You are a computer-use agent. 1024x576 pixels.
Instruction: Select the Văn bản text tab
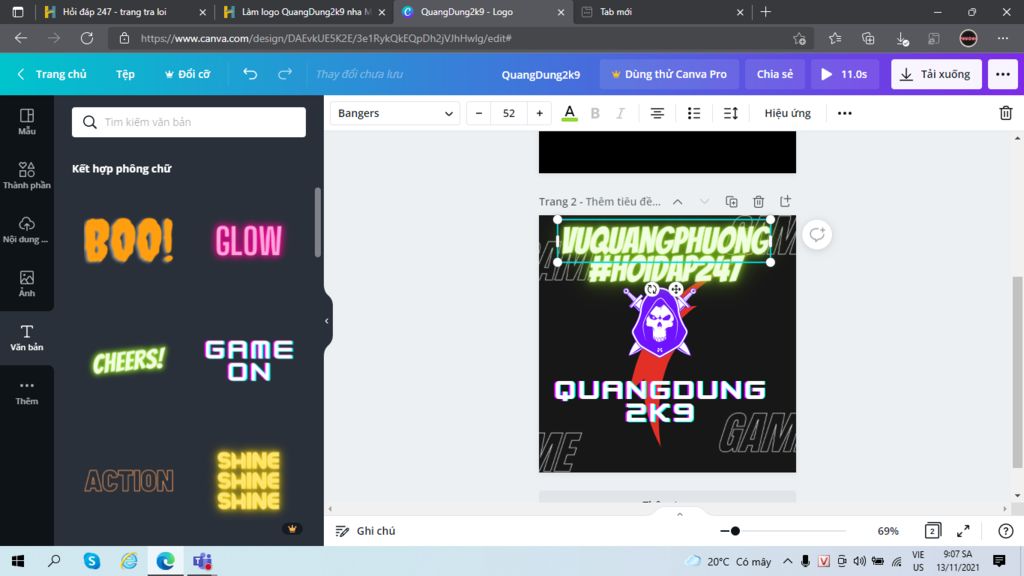[27, 338]
